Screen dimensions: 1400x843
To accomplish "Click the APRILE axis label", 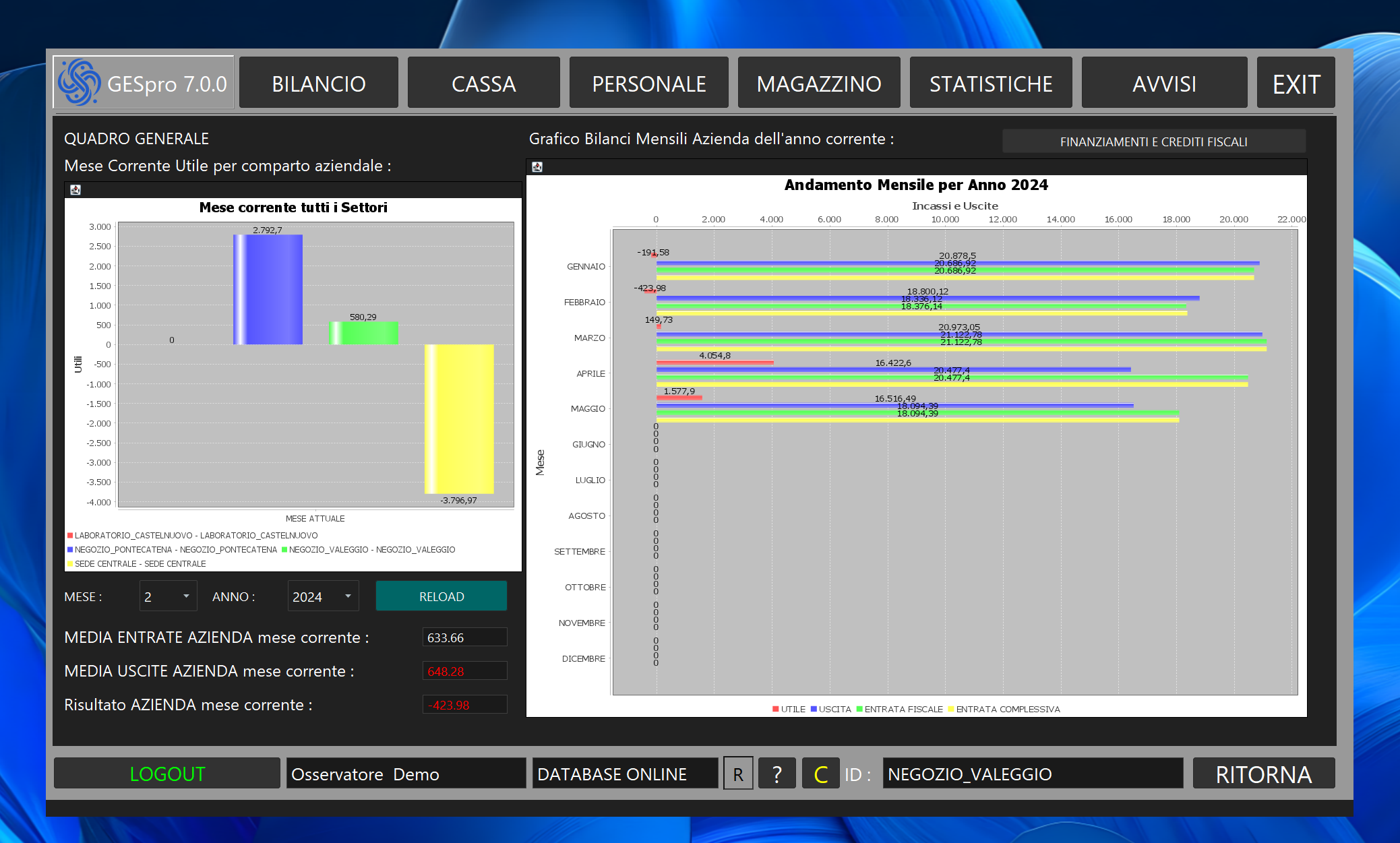I will tap(590, 374).
